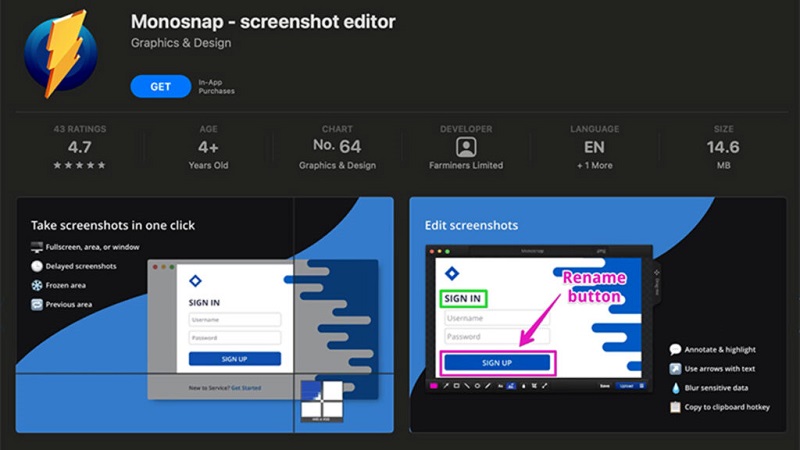Click the 'Copy to clipboard hotkey' feature text

pyautogui.click(x=727, y=407)
